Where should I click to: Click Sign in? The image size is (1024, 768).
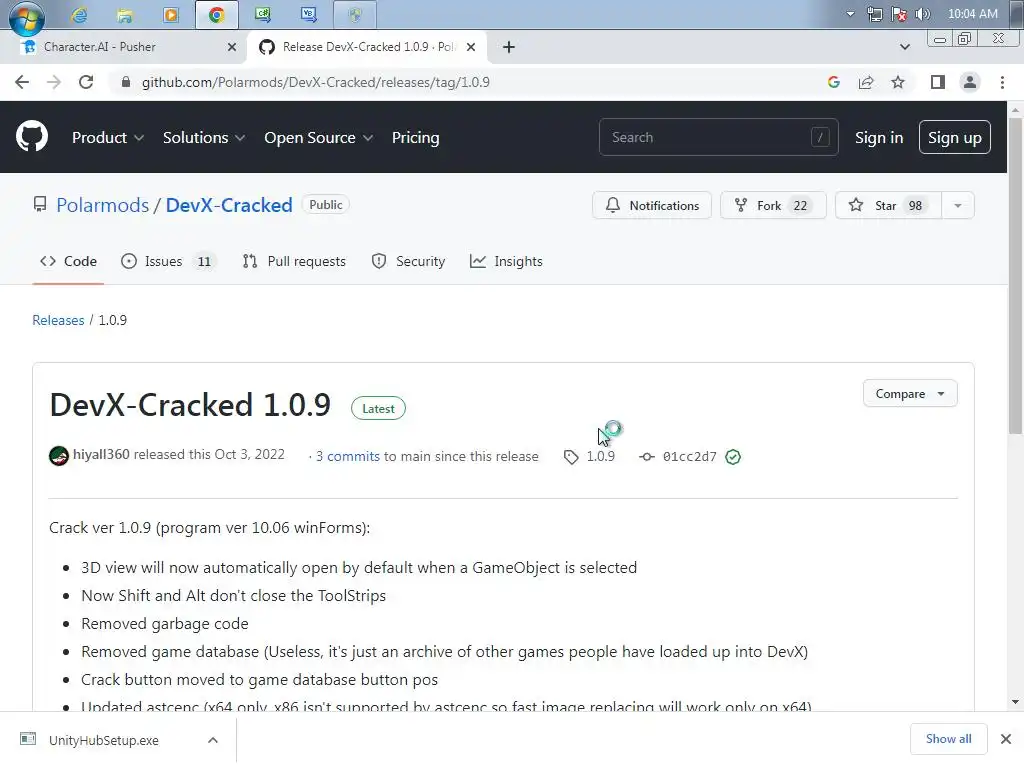click(x=878, y=137)
